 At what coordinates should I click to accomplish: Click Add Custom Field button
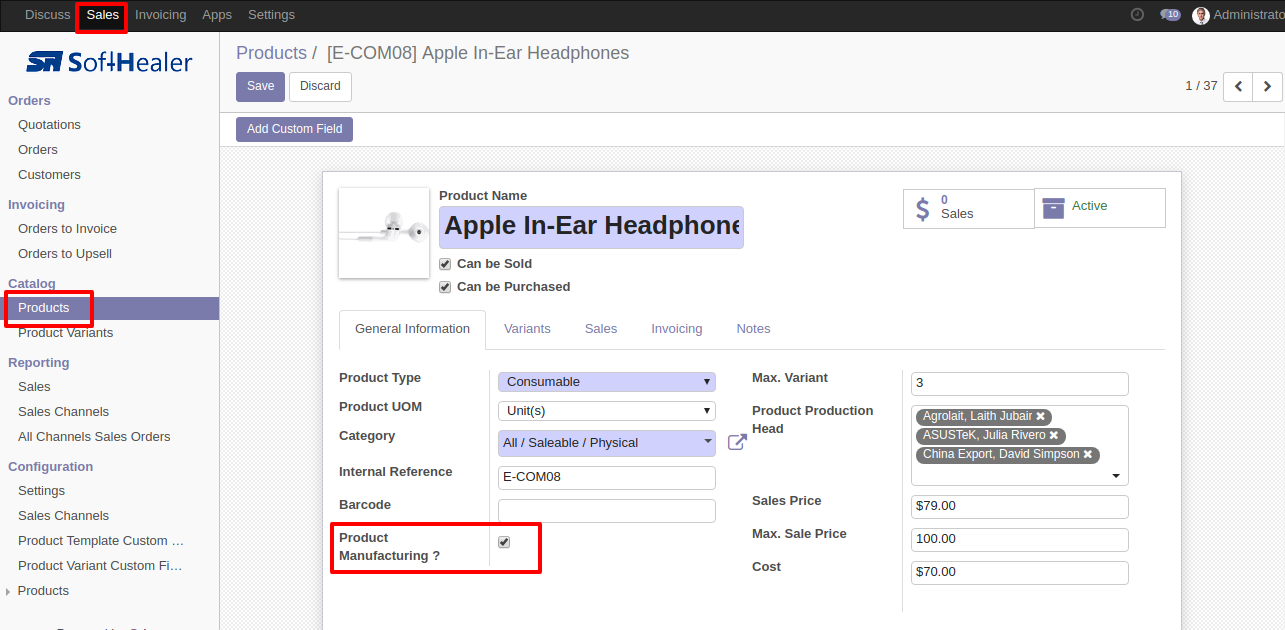point(294,129)
